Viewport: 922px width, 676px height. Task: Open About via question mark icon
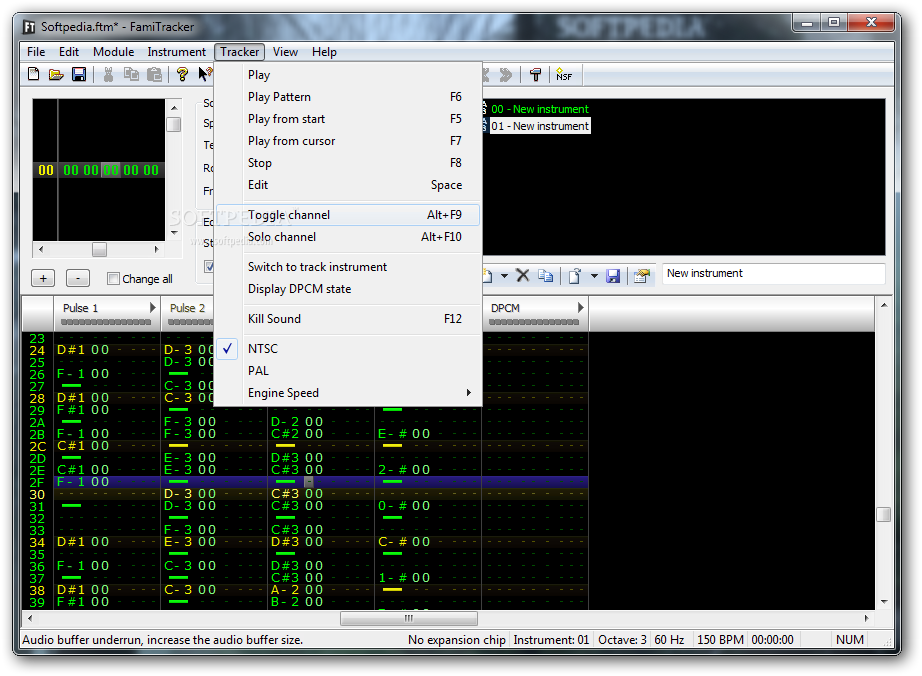[182, 75]
